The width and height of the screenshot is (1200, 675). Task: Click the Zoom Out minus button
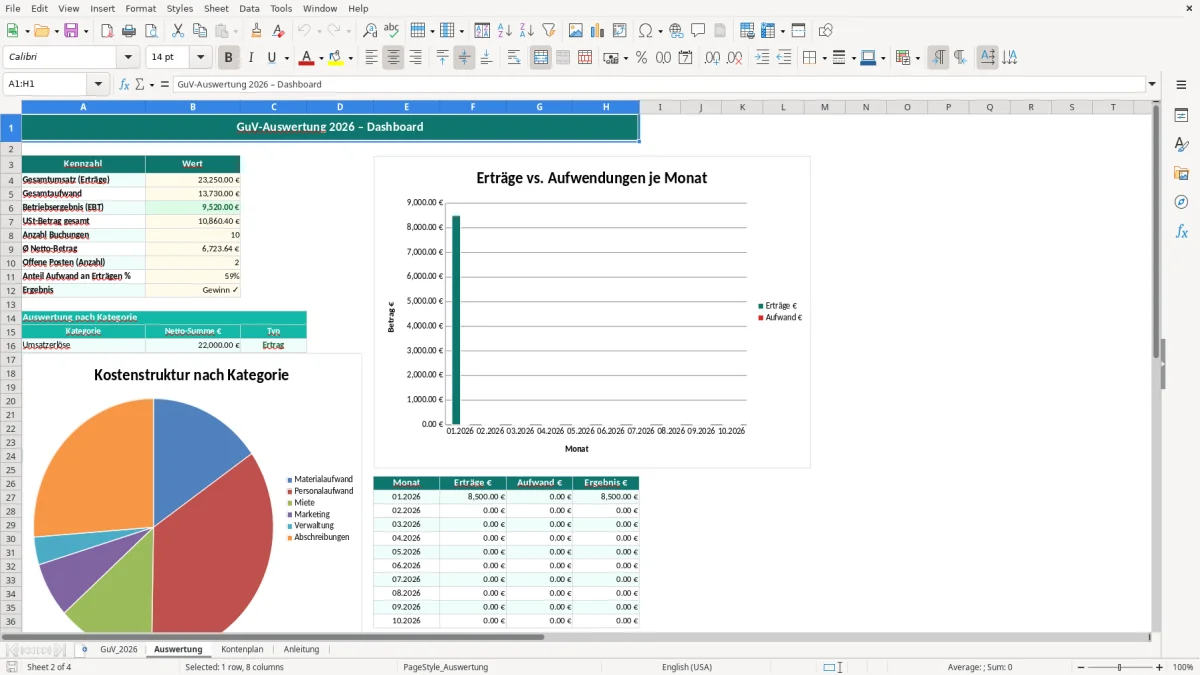[x=1081, y=667]
